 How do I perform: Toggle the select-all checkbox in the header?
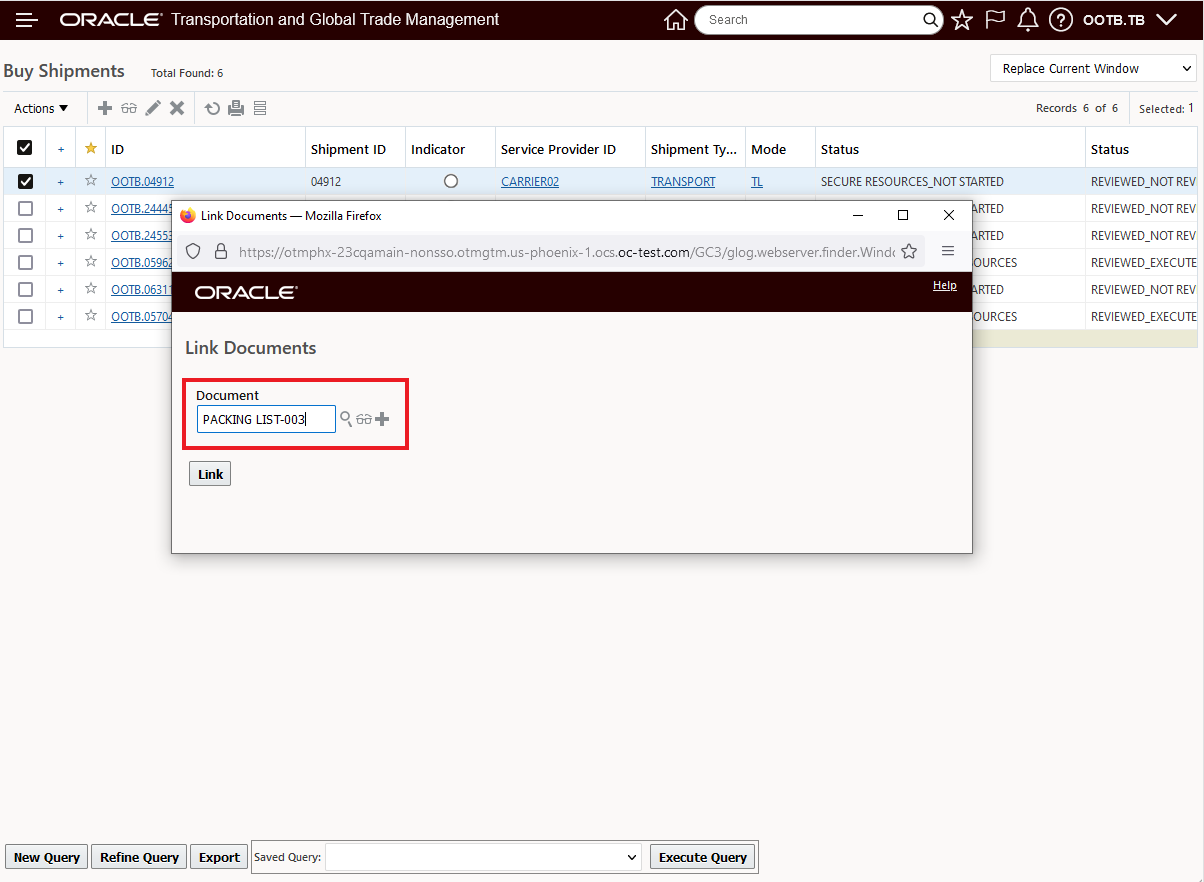[x=25, y=148]
